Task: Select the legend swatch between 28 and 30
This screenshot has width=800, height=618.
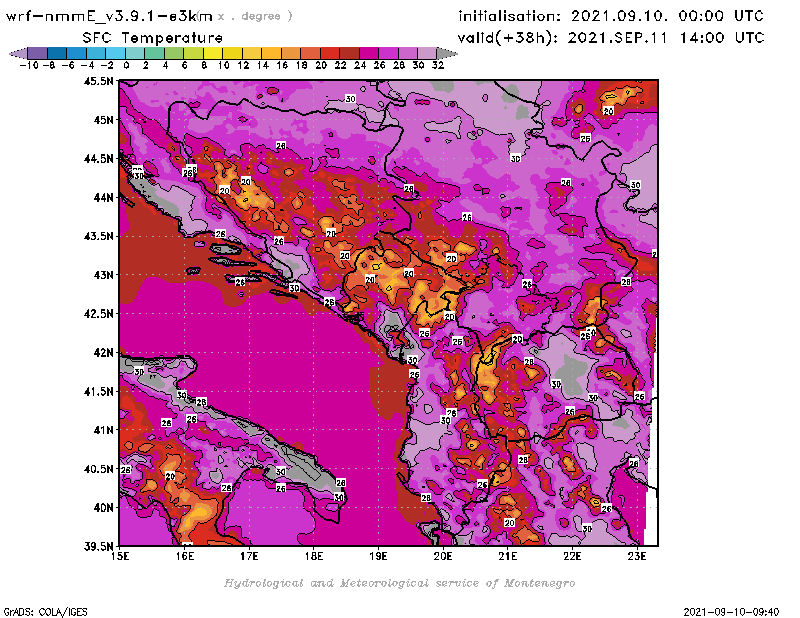Action: pyautogui.click(x=408, y=53)
